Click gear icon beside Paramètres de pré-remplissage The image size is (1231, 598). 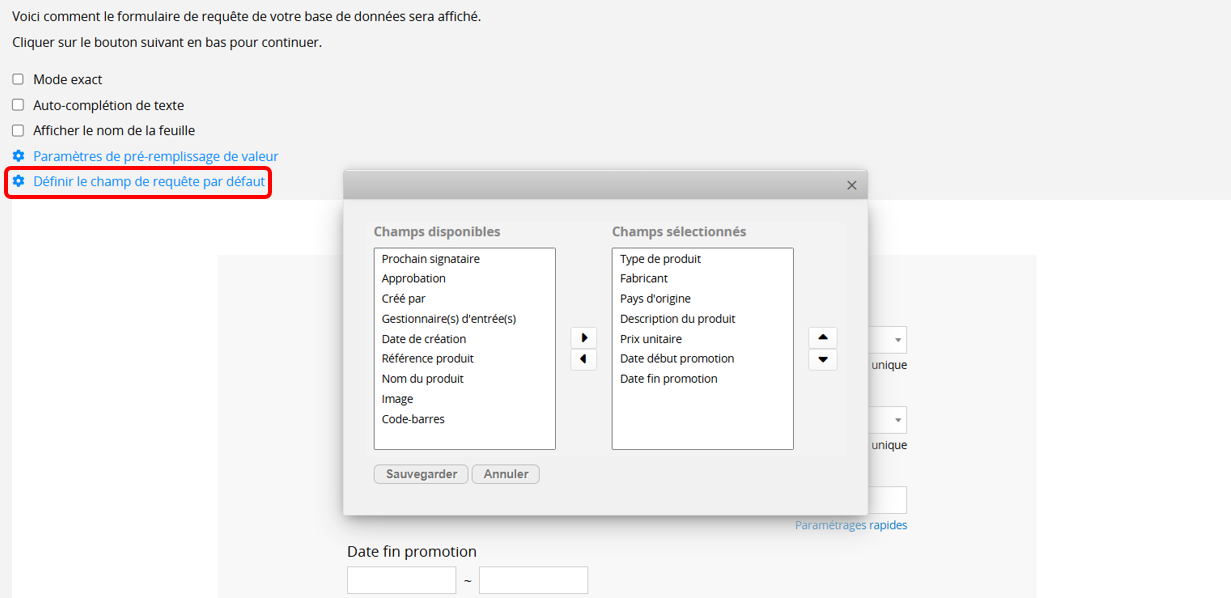(x=18, y=156)
